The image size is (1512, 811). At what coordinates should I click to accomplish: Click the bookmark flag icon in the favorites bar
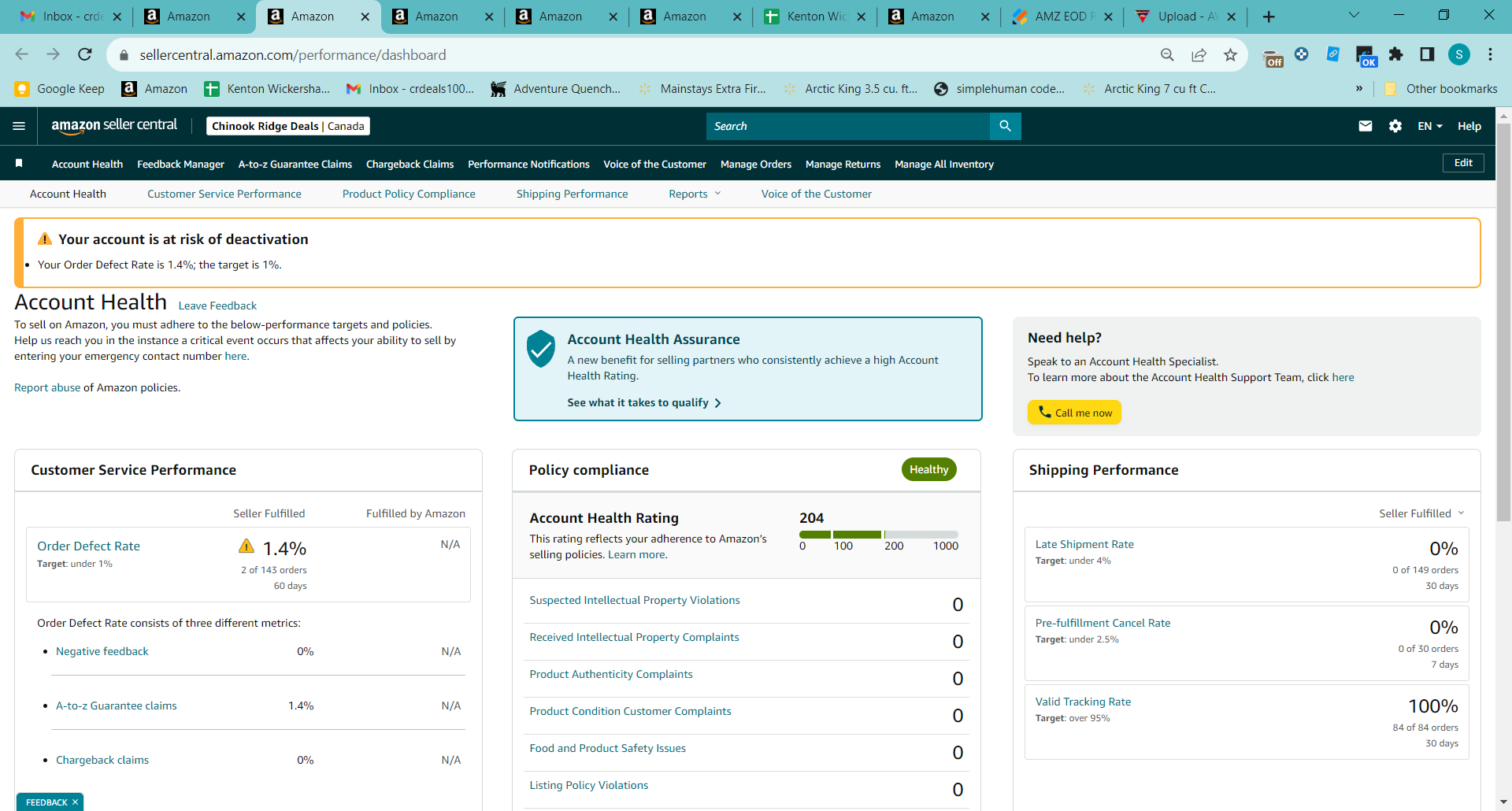tap(19, 163)
